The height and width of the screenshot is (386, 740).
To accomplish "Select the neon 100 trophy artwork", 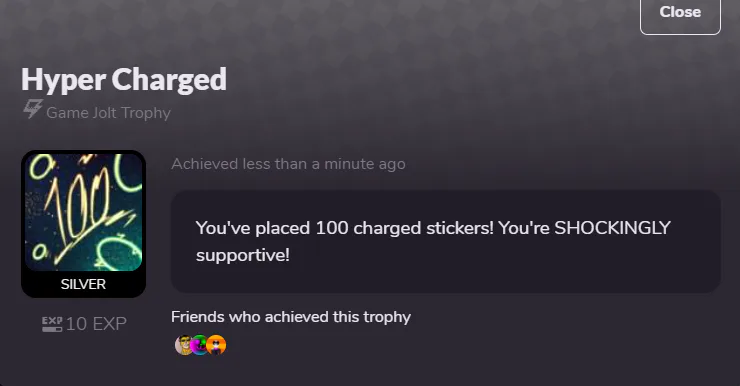I will pos(84,212).
